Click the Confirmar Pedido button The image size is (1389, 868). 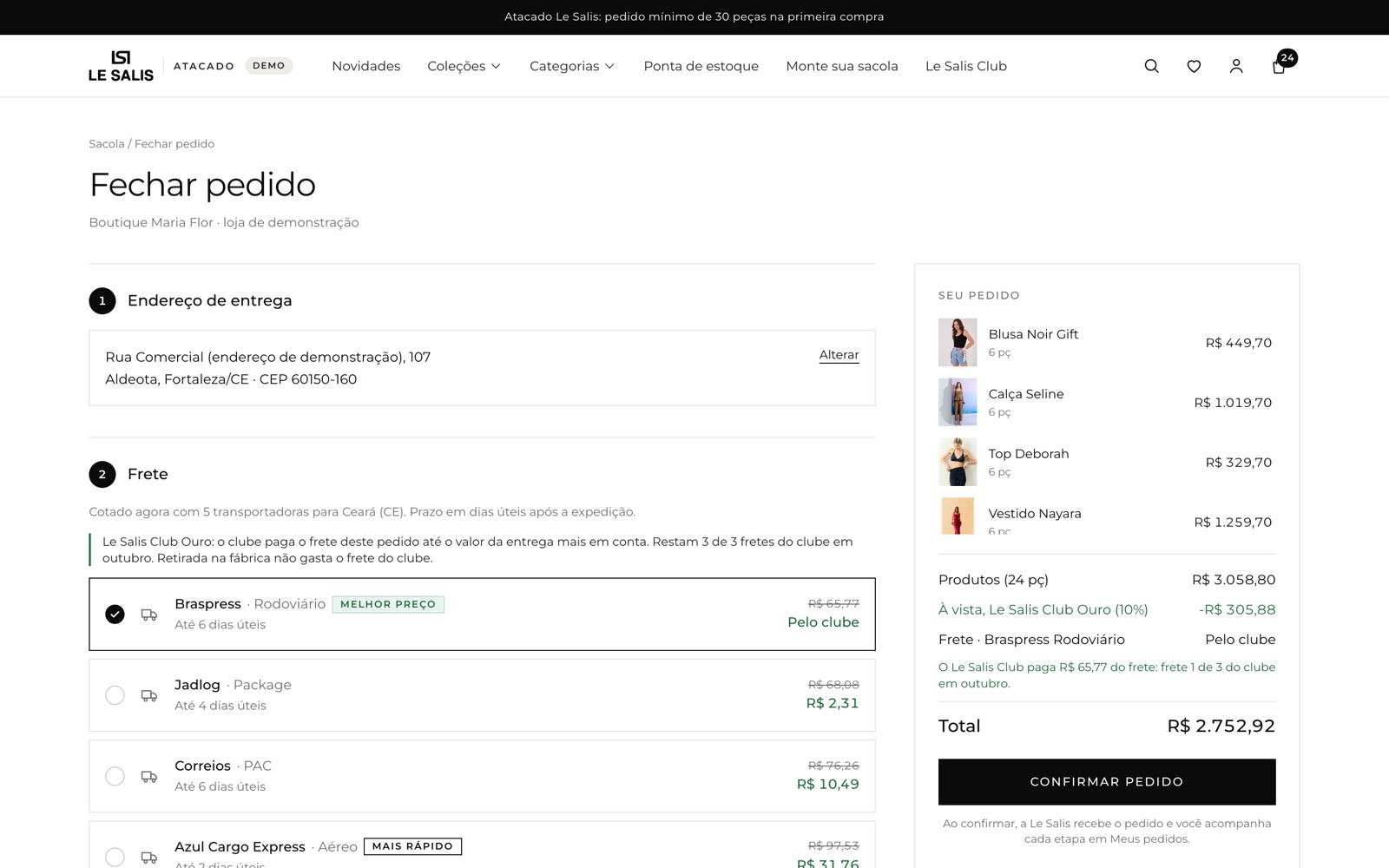1107,781
